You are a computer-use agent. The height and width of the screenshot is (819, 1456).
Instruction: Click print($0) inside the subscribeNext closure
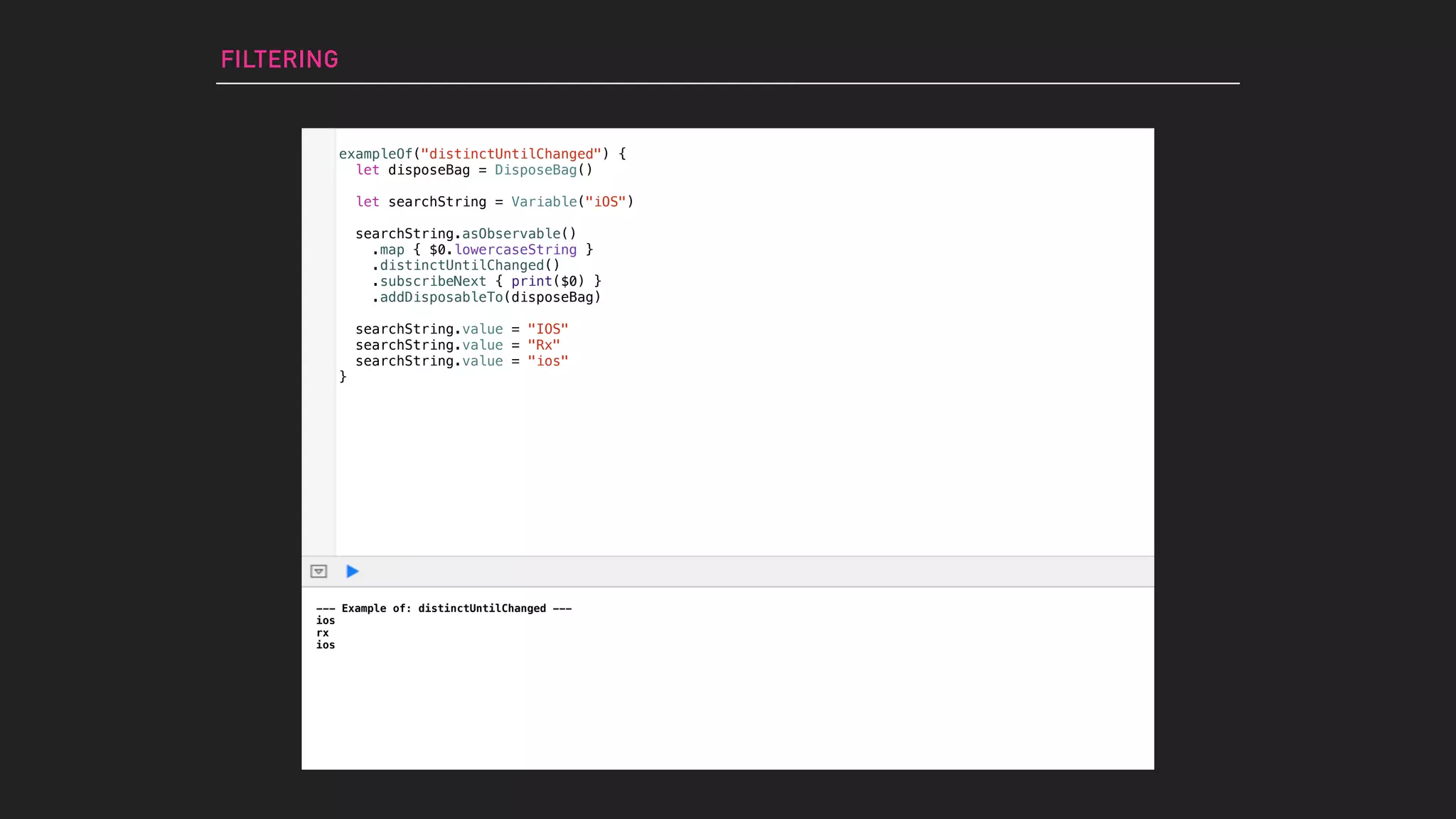coord(547,282)
